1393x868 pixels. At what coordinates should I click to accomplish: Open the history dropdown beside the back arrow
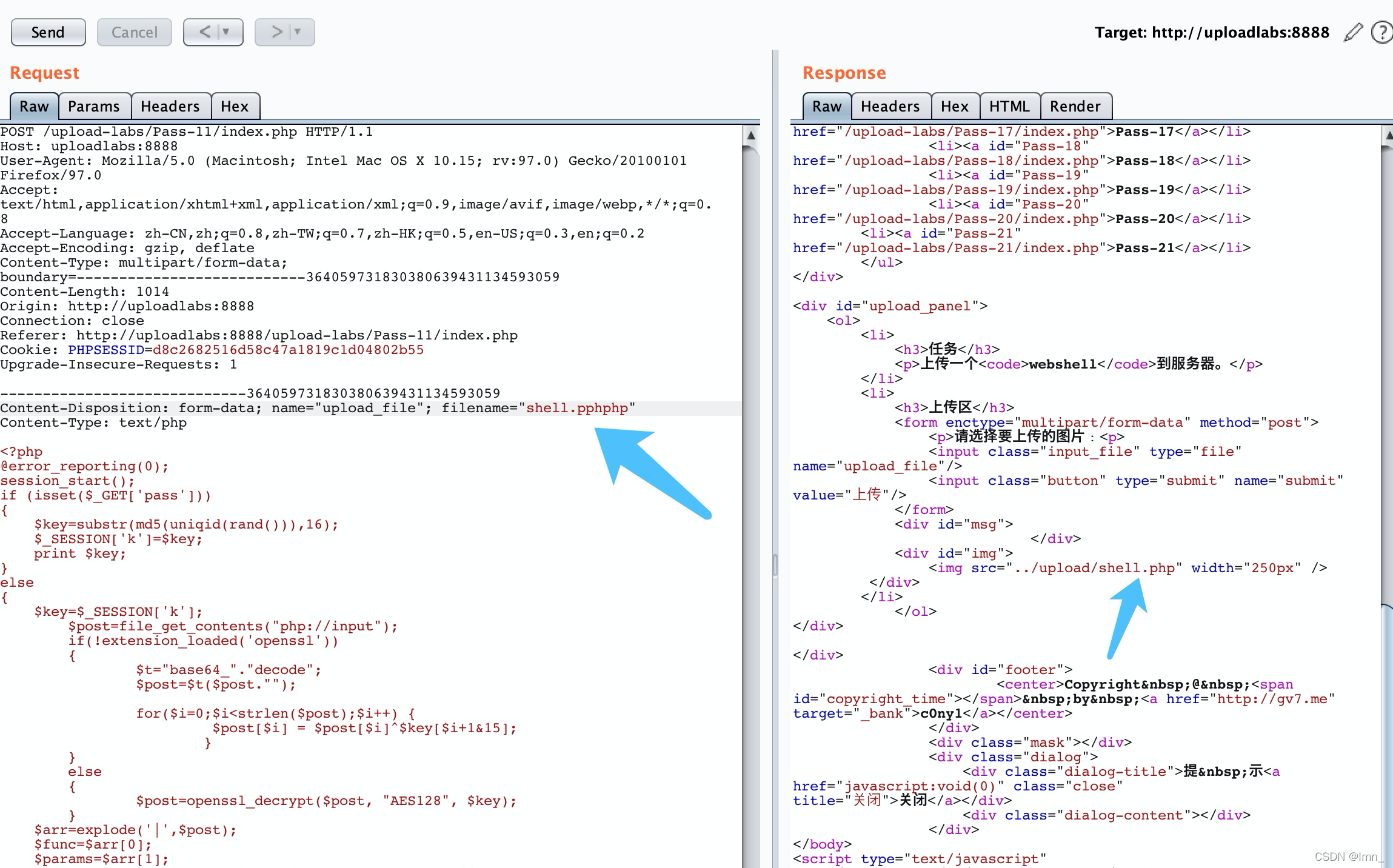(x=226, y=32)
